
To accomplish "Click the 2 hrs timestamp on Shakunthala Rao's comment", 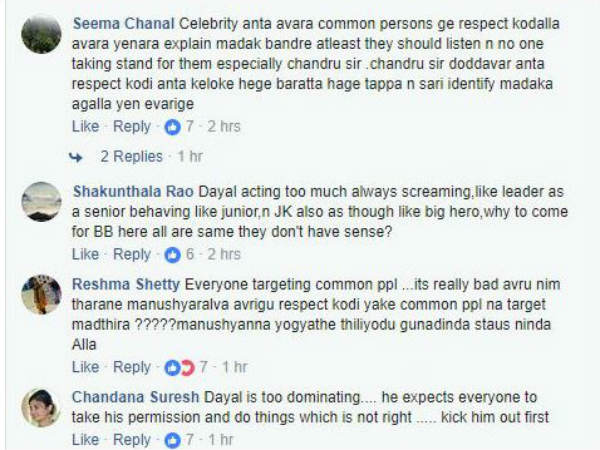I will coord(224,255).
